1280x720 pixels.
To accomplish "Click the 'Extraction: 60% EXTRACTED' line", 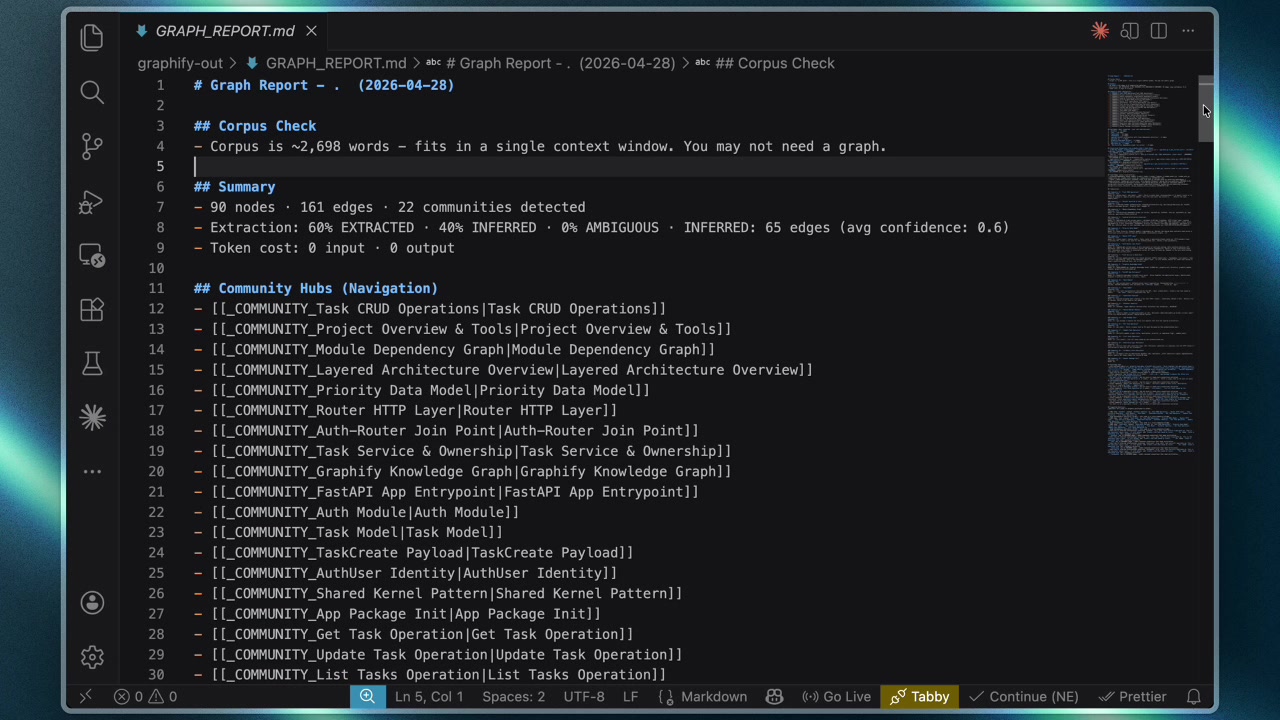I will point(601,227).
